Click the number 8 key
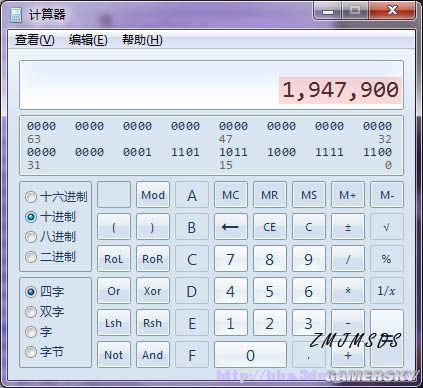 point(270,259)
